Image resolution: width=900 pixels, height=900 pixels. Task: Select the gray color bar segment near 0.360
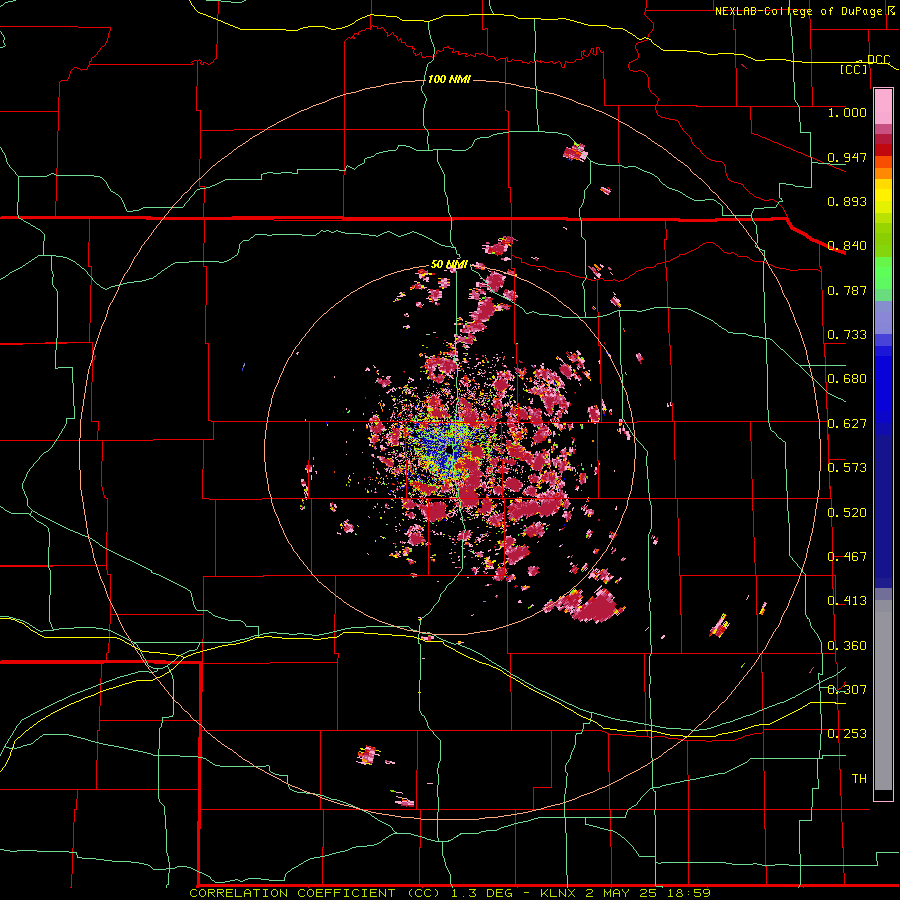[x=883, y=695]
